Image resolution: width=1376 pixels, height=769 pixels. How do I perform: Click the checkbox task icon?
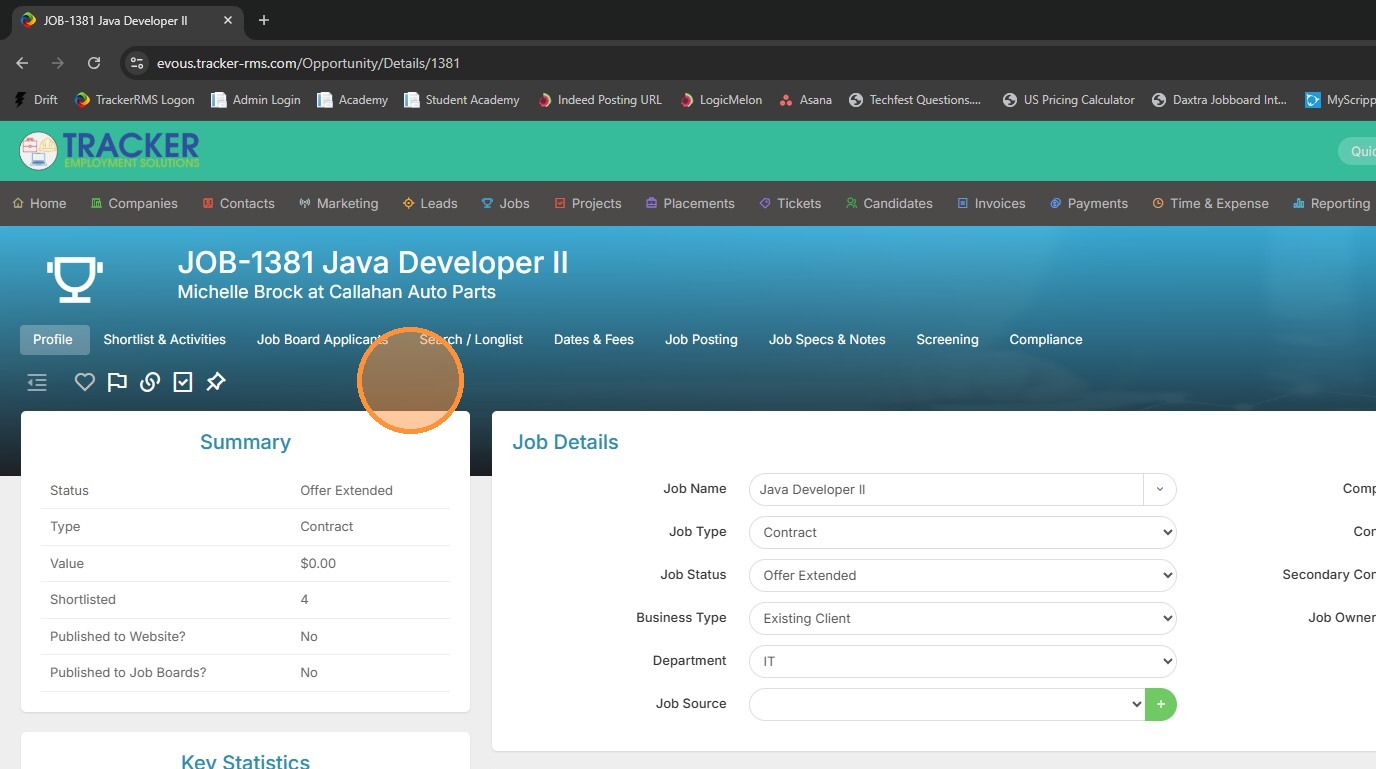point(183,382)
